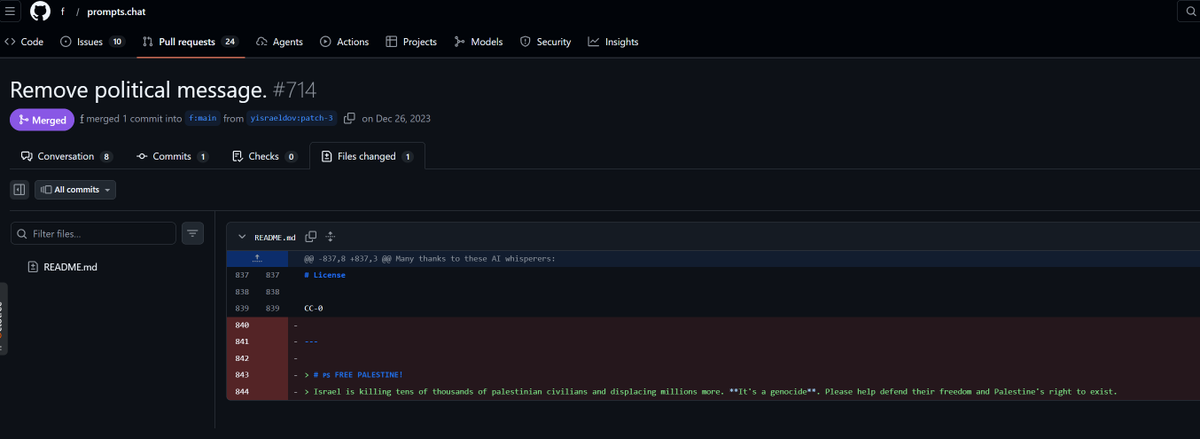1200x439 pixels.
Task: Collapse the file tree sidebar
Action: pyautogui.click(x=19, y=189)
